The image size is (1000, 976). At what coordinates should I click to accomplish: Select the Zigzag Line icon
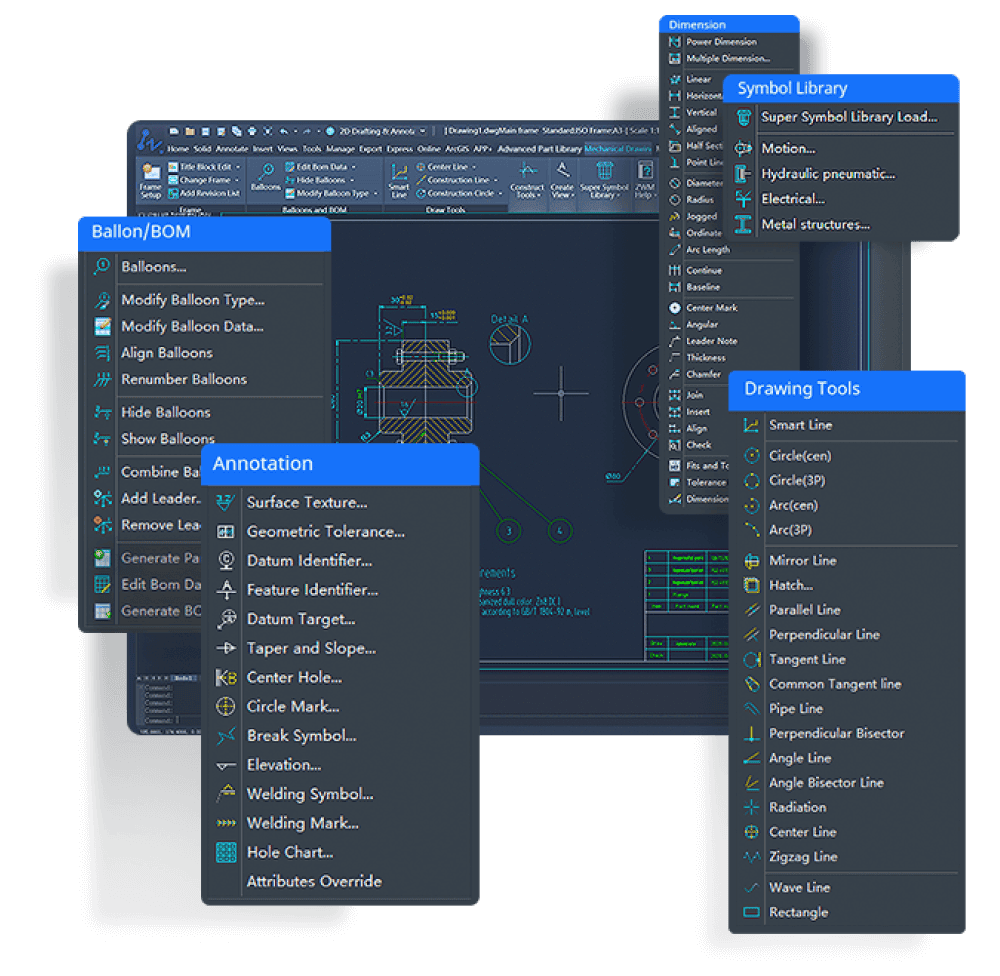[752, 857]
